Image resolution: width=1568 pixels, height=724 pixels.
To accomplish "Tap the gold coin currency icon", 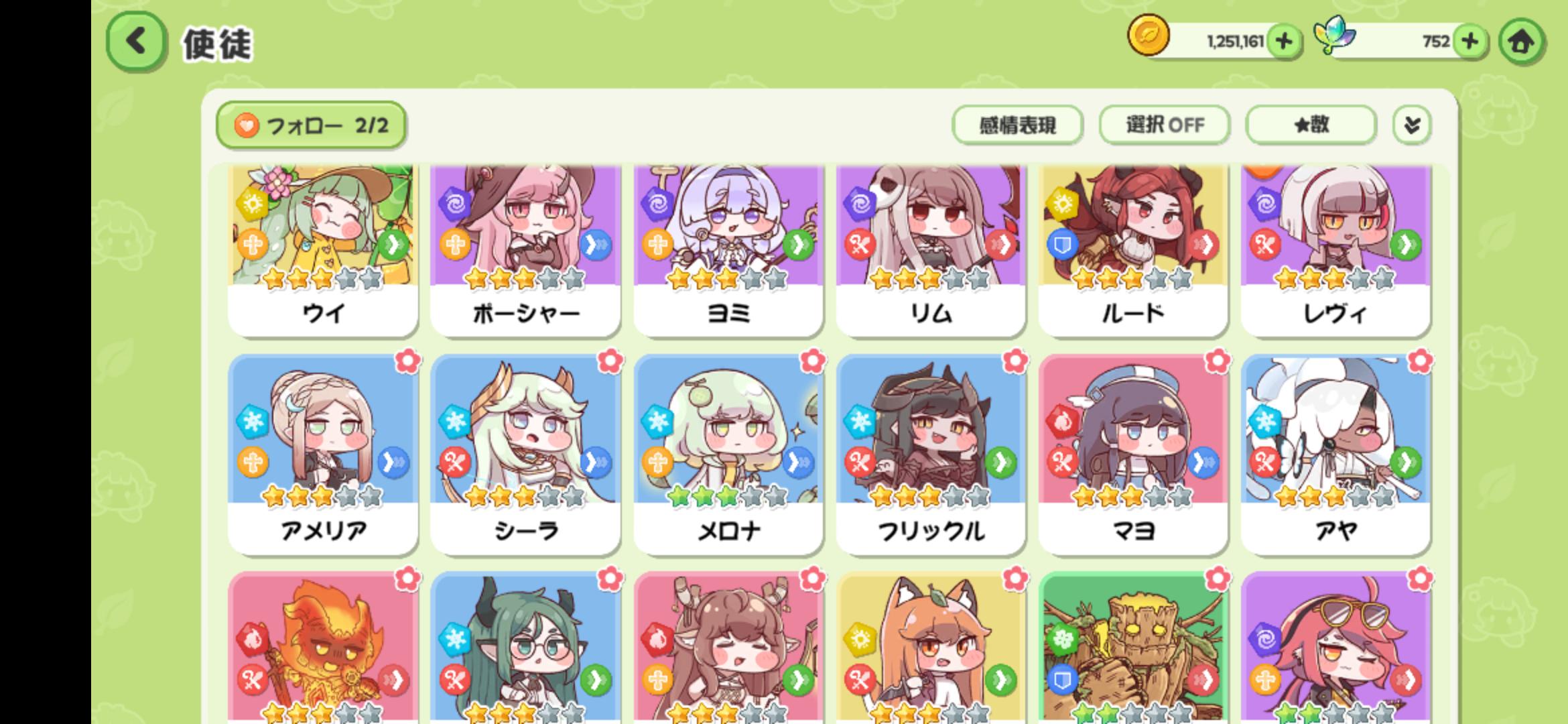I will [x=1149, y=36].
